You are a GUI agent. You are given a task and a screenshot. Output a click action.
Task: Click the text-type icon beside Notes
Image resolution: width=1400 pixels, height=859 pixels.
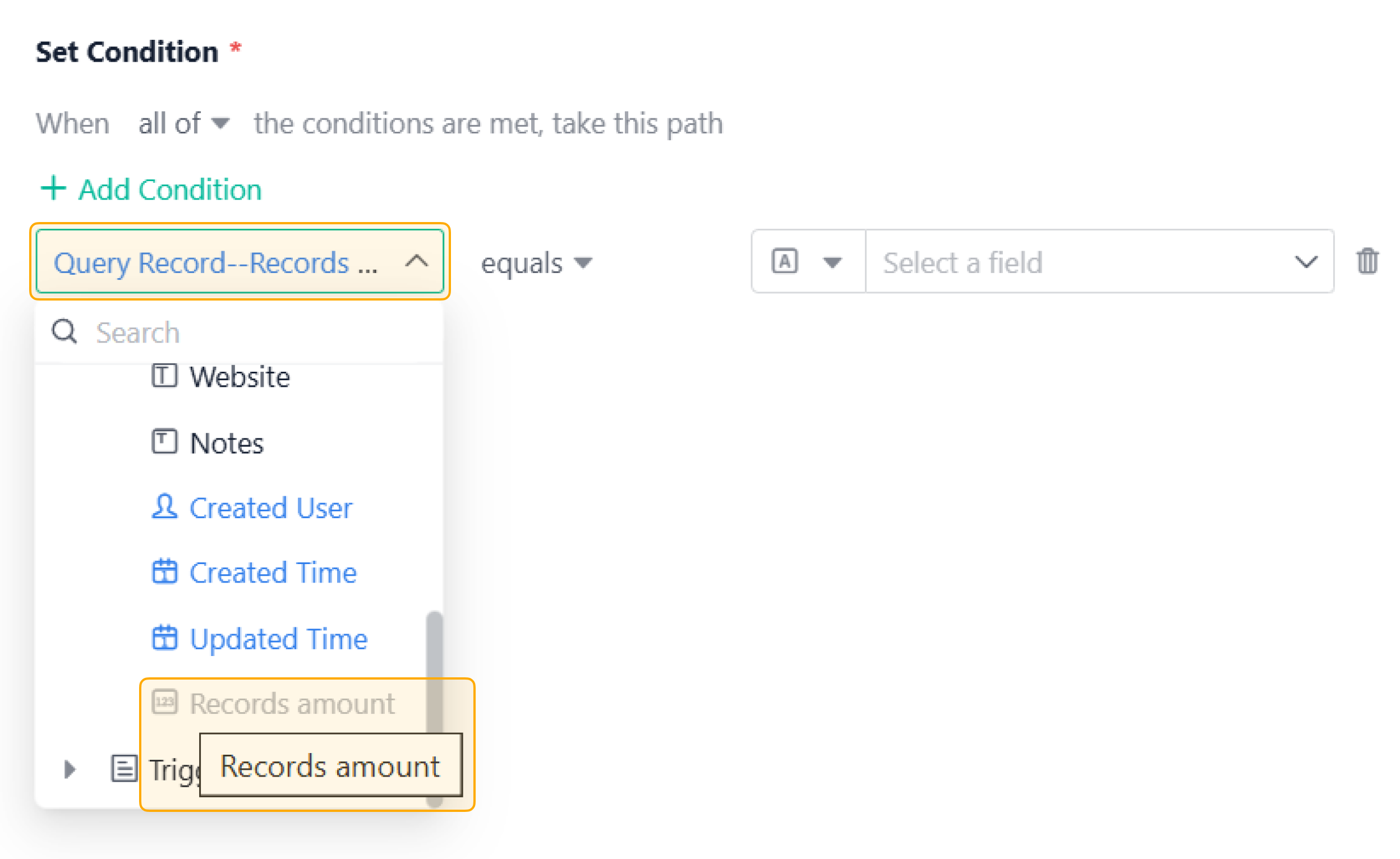165,442
